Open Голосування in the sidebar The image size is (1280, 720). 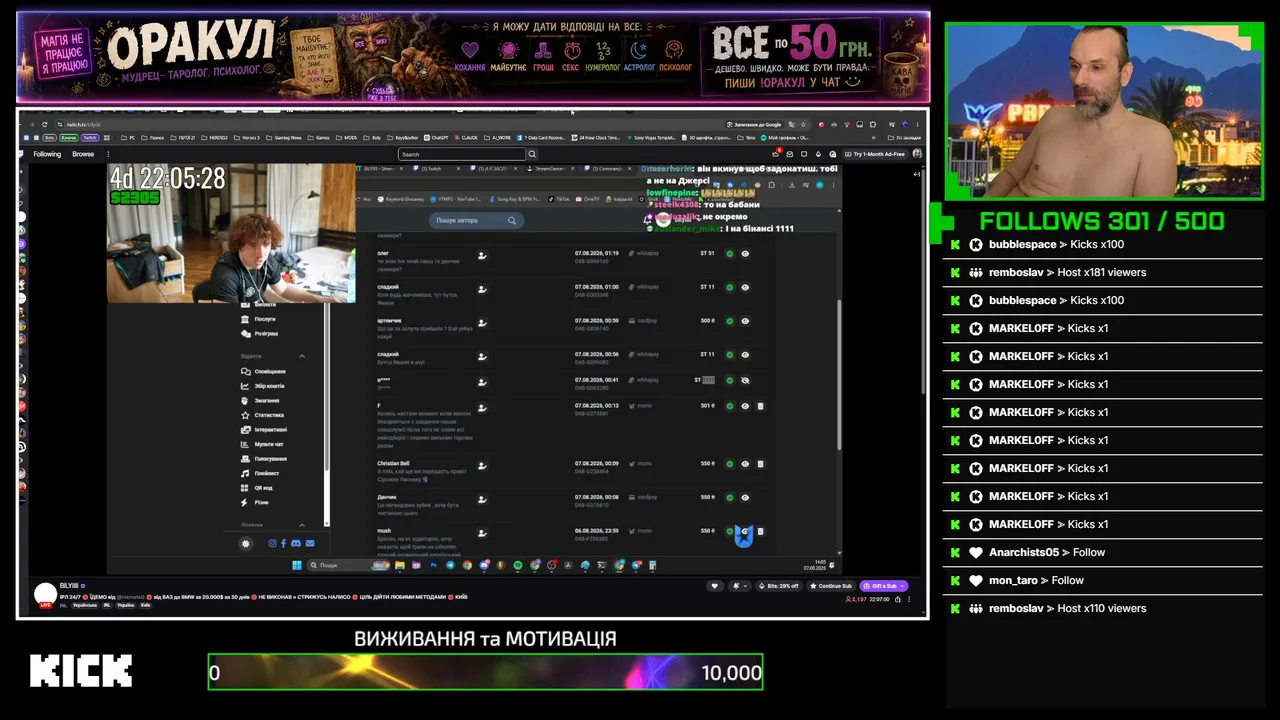click(264, 458)
